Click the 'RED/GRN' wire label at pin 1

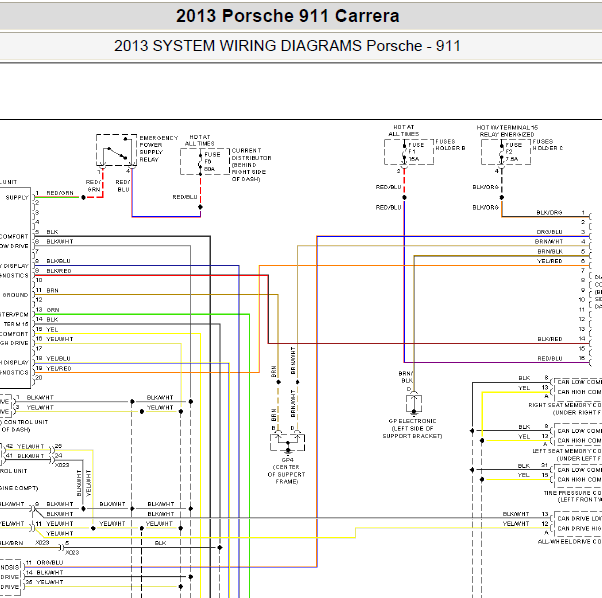pos(60,193)
